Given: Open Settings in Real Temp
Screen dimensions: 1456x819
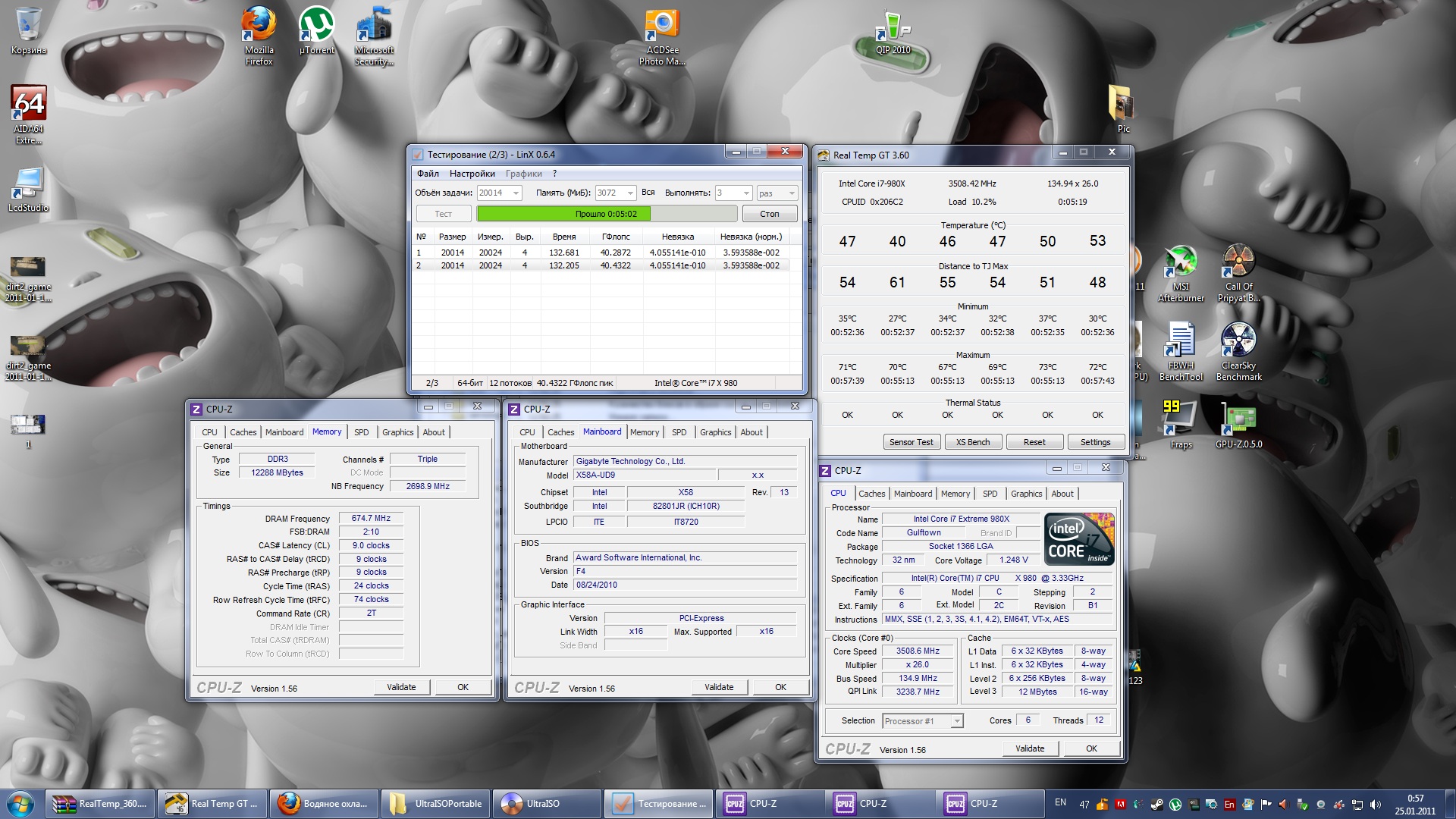Looking at the screenshot, I should 1096,442.
